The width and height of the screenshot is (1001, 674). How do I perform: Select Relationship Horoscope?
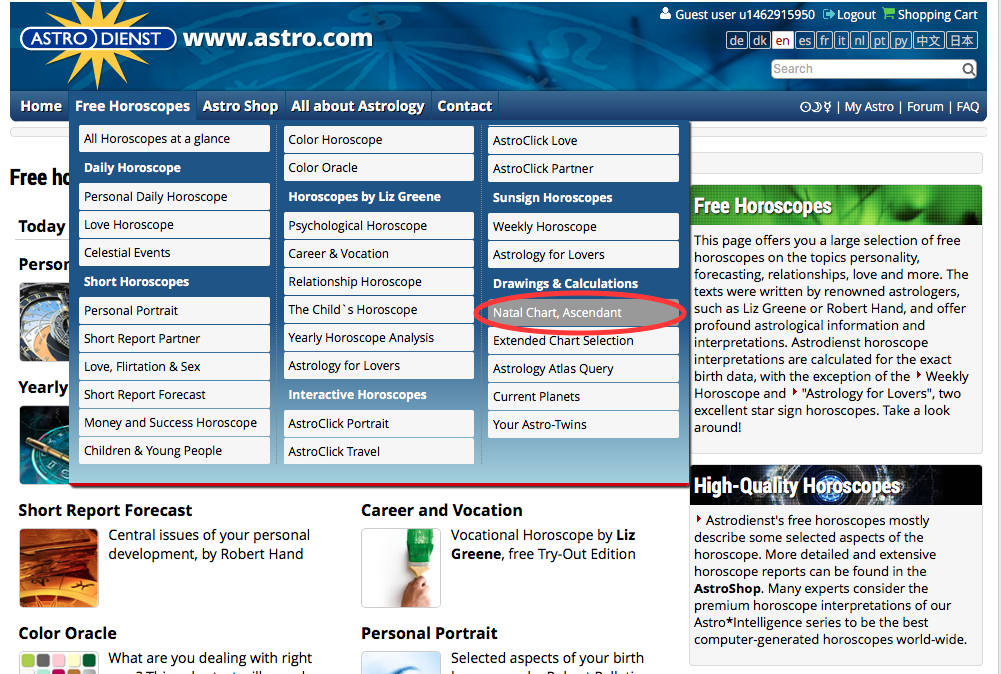379,281
